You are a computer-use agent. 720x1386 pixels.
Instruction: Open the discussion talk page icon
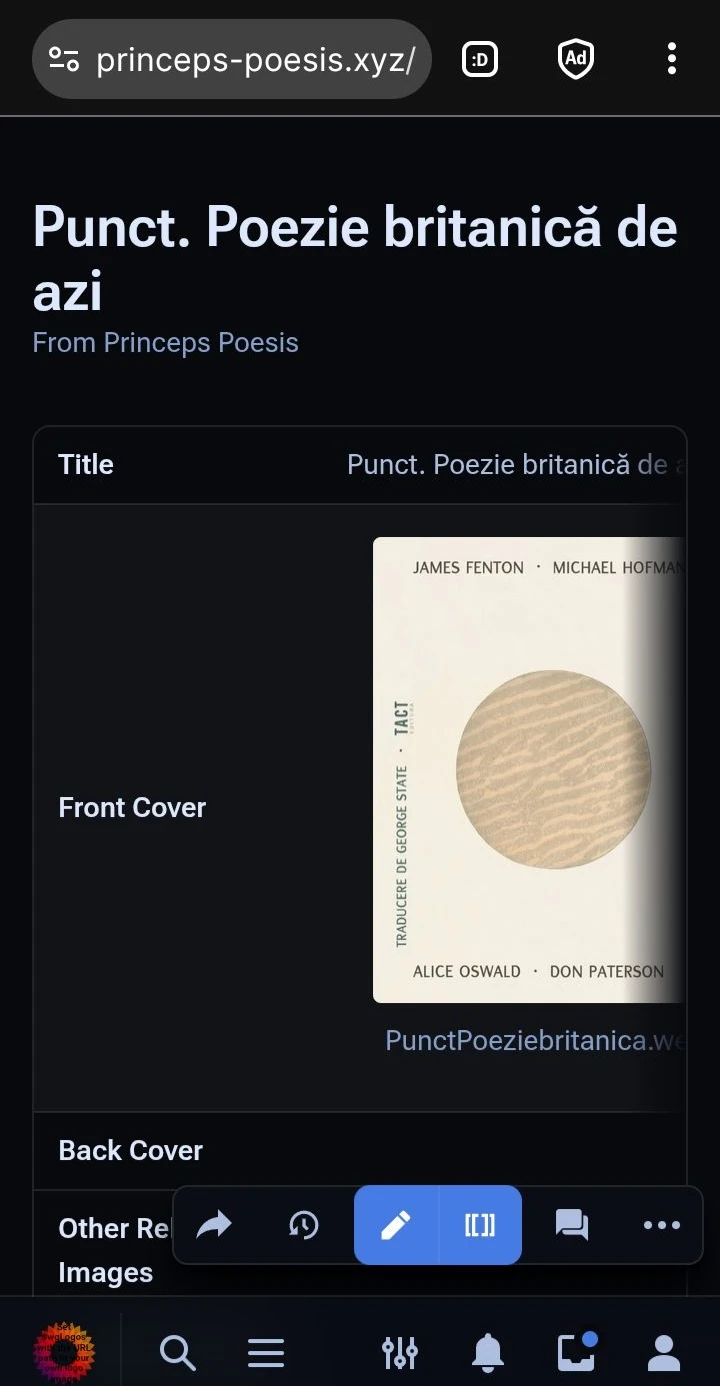click(x=571, y=1225)
